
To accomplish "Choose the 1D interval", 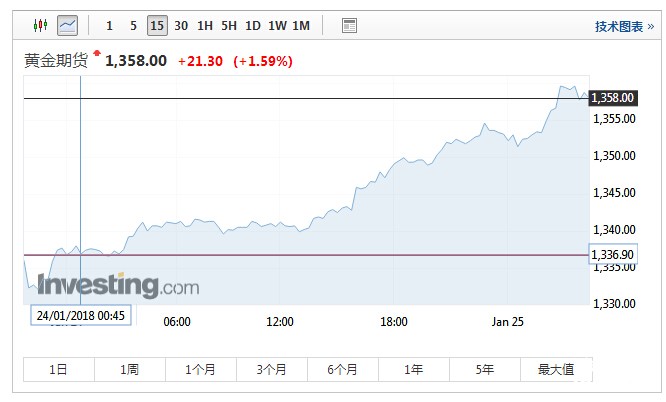I will click(x=253, y=25).
